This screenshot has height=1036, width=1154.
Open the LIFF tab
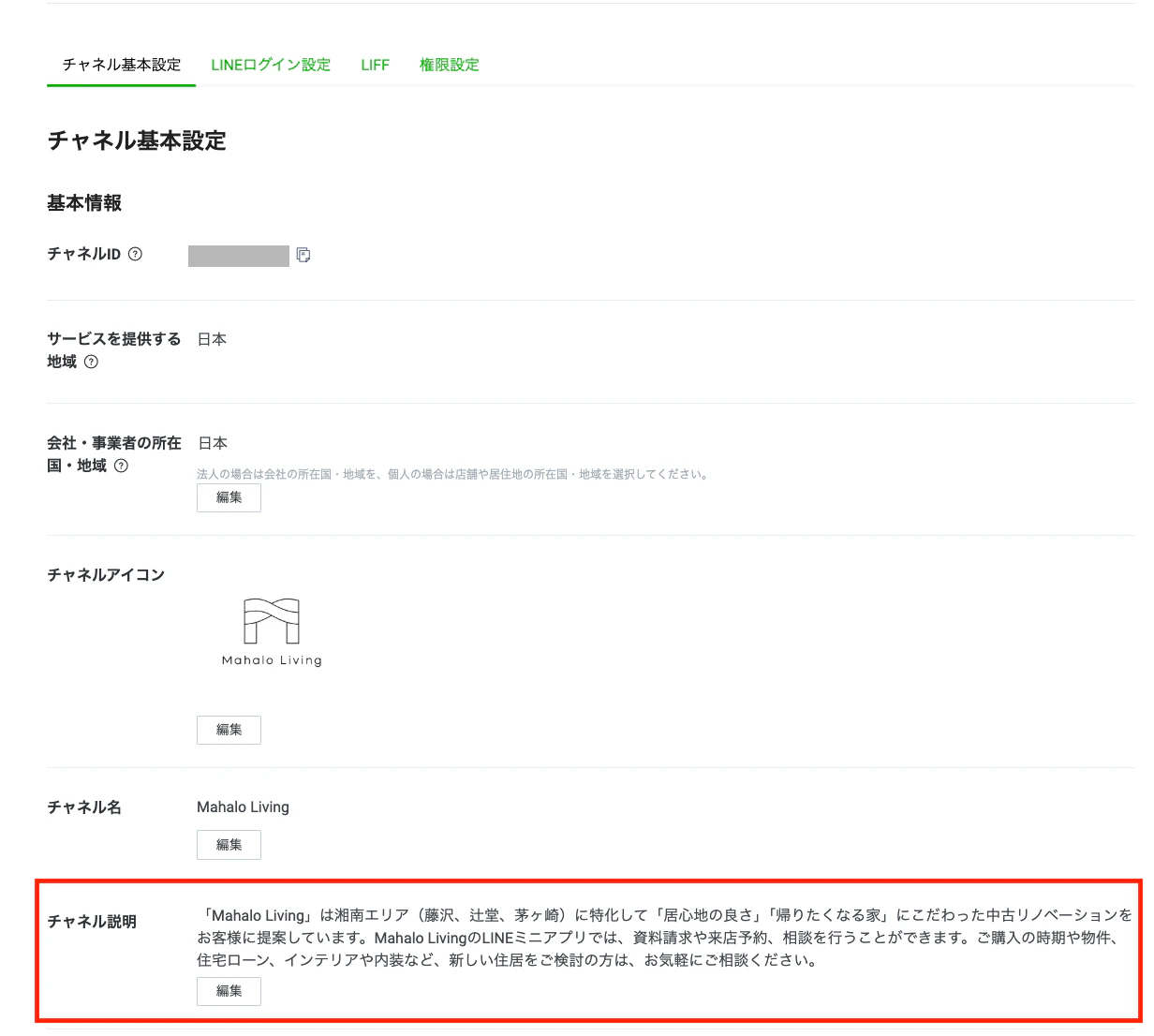tap(375, 65)
